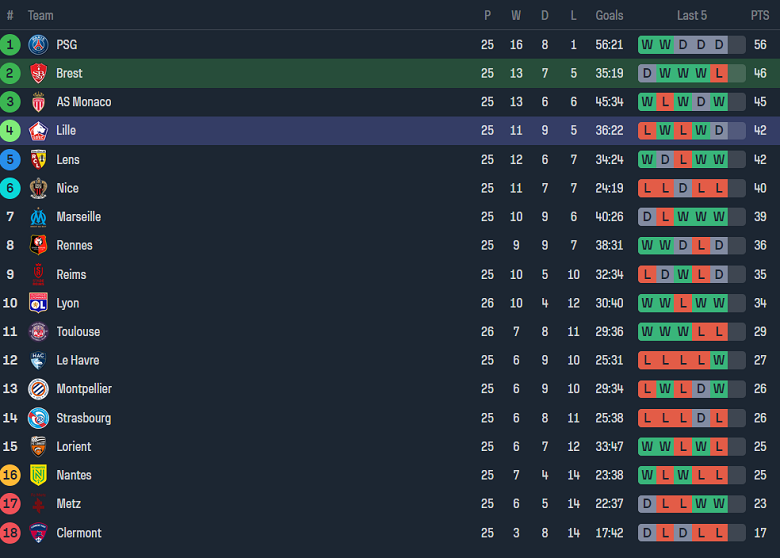This screenshot has width=780, height=558.
Task: Click the Rennes club crest
Action: (38, 245)
